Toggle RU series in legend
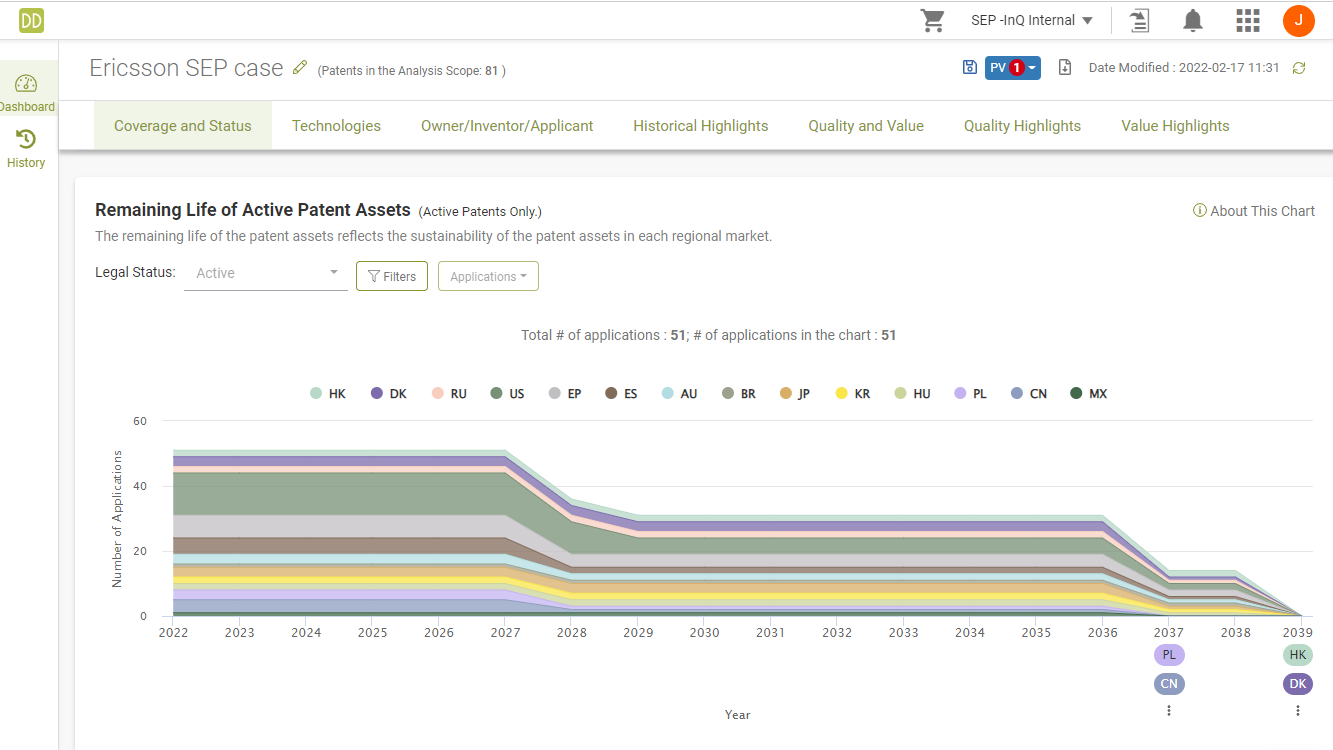Screen dimensions: 1333x750 point(449,394)
